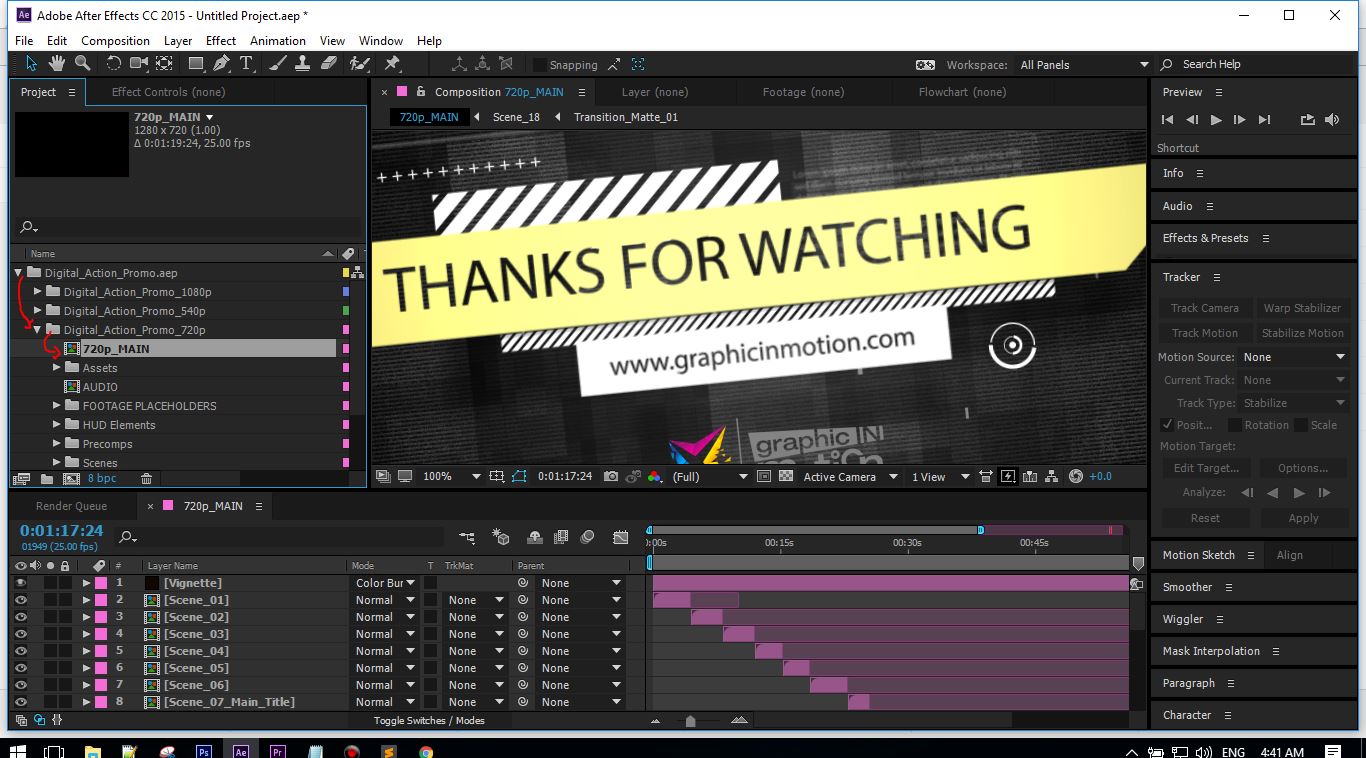1366x758 pixels.
Task: Open the Composition menu
Action: (115, 41)
